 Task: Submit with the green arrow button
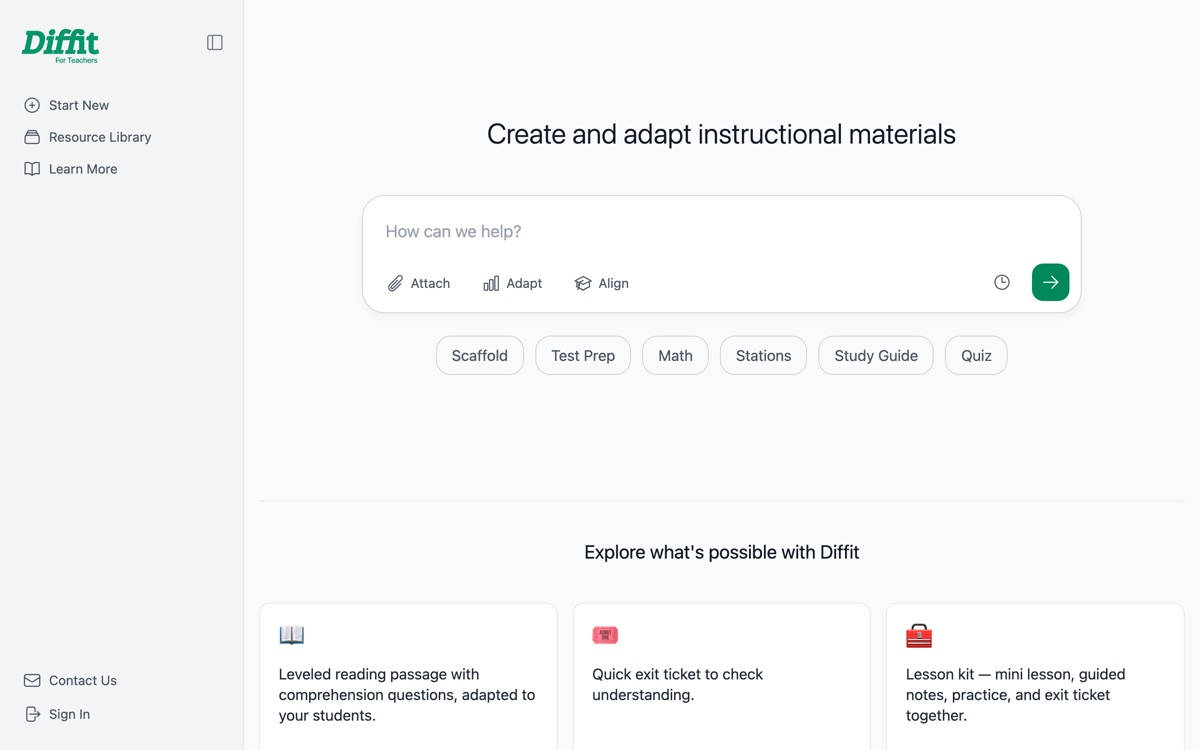1050,282
